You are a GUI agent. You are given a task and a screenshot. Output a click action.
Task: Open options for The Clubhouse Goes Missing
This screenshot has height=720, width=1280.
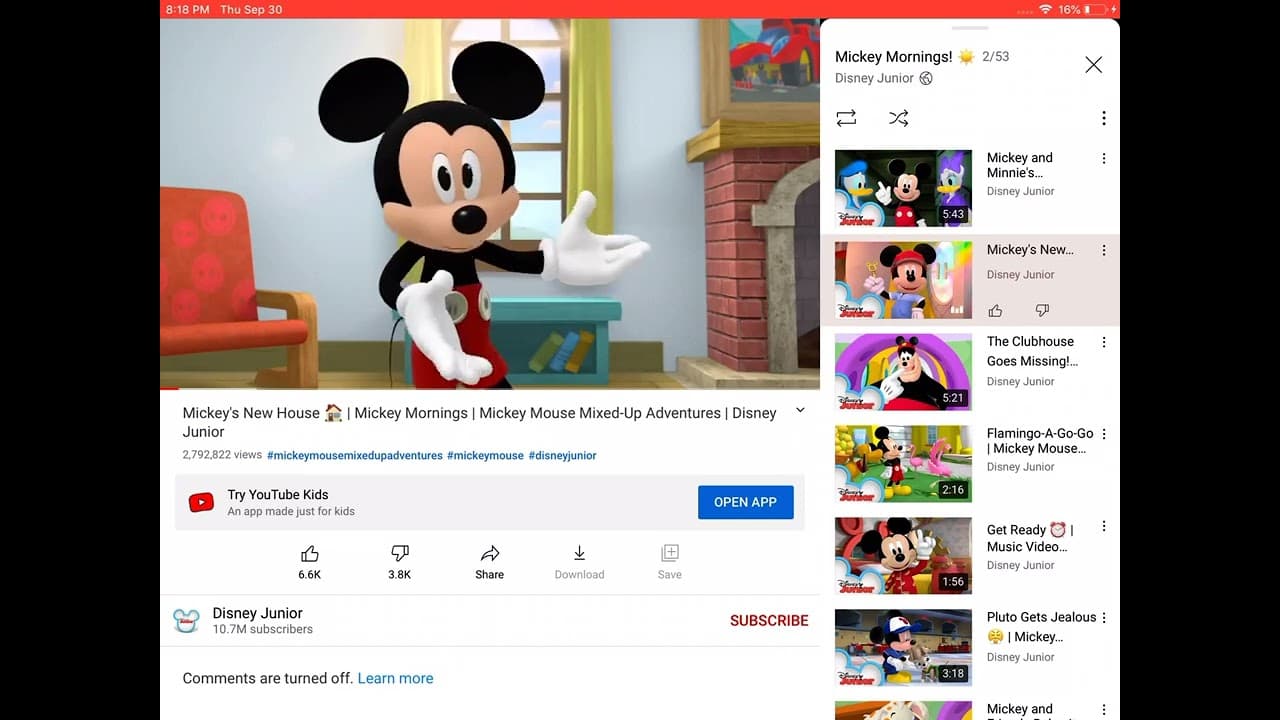1104,342
